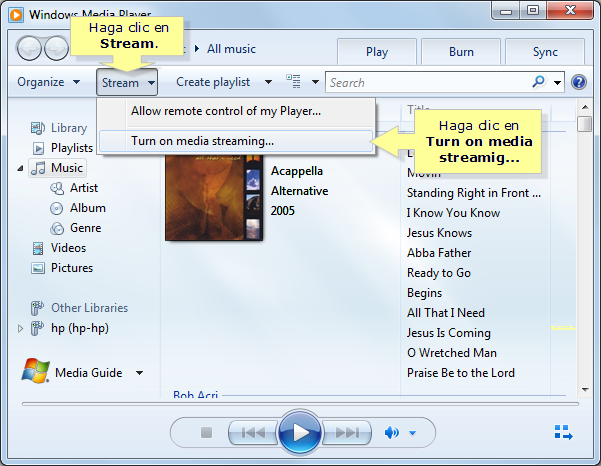Open the Help question mark icon

coord(579,82)
